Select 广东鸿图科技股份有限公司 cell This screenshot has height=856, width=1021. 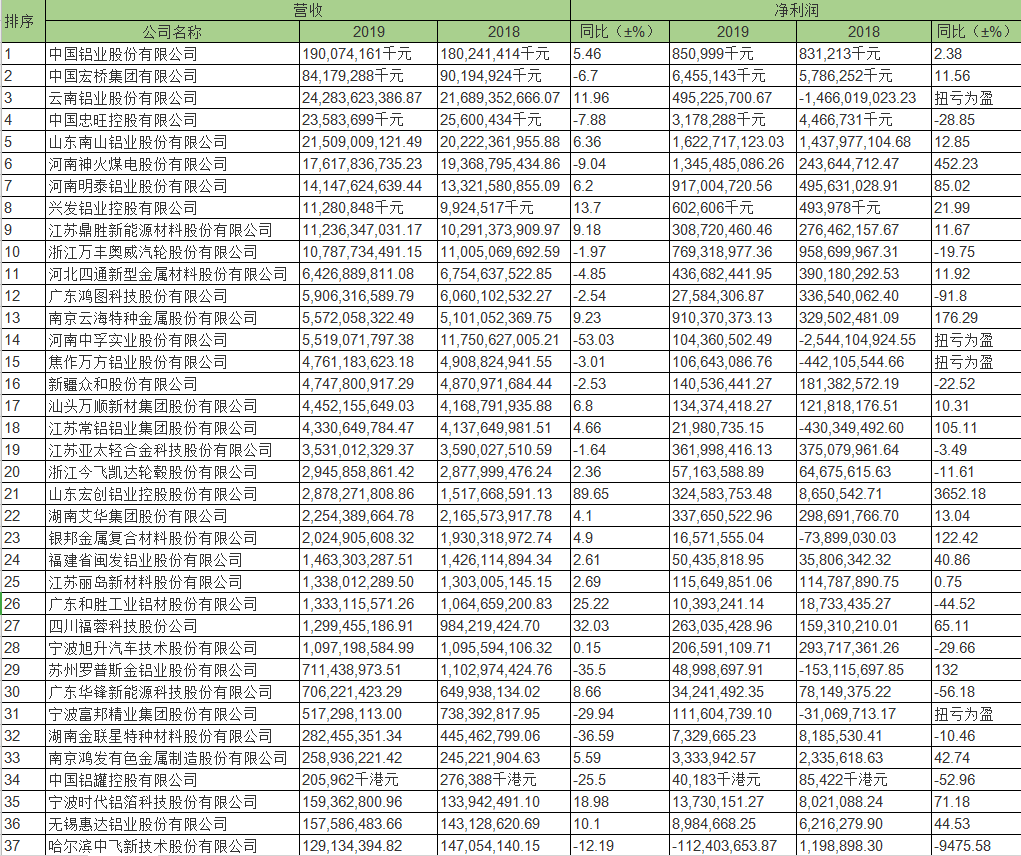click(x=173, y=296)
